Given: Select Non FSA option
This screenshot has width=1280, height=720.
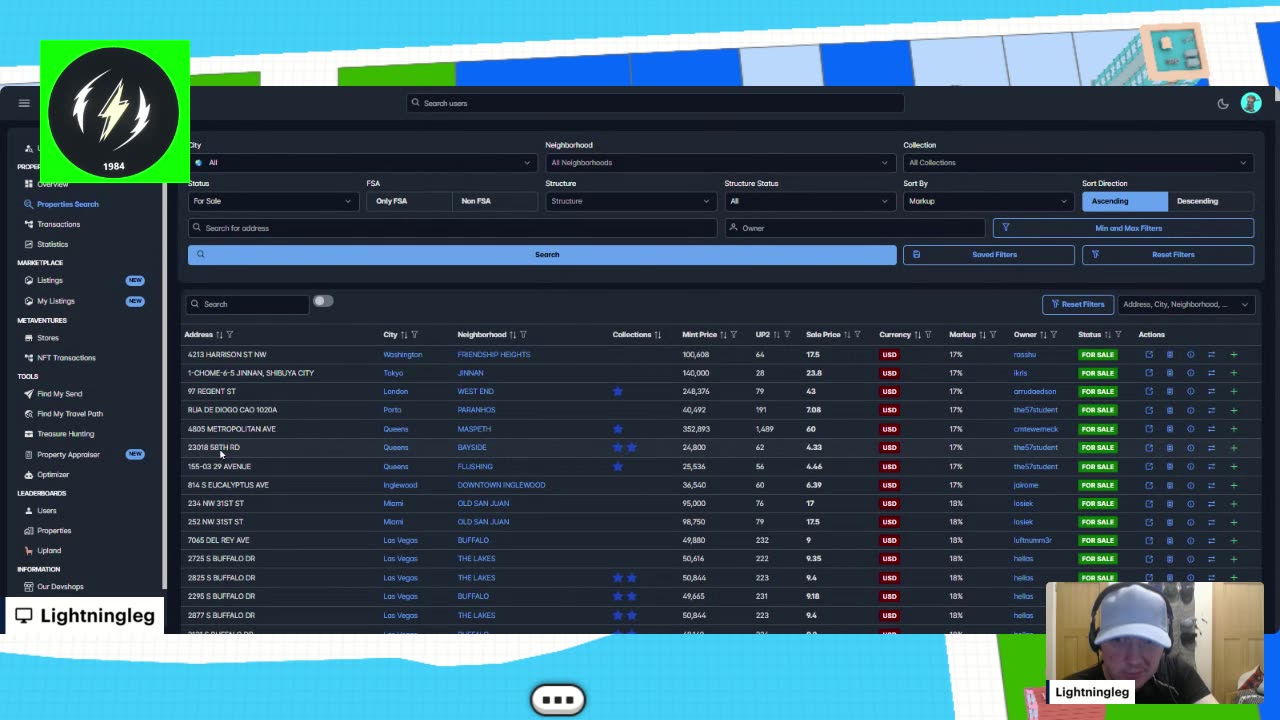Looking at the screenshot, I should [x=495, y=201].
